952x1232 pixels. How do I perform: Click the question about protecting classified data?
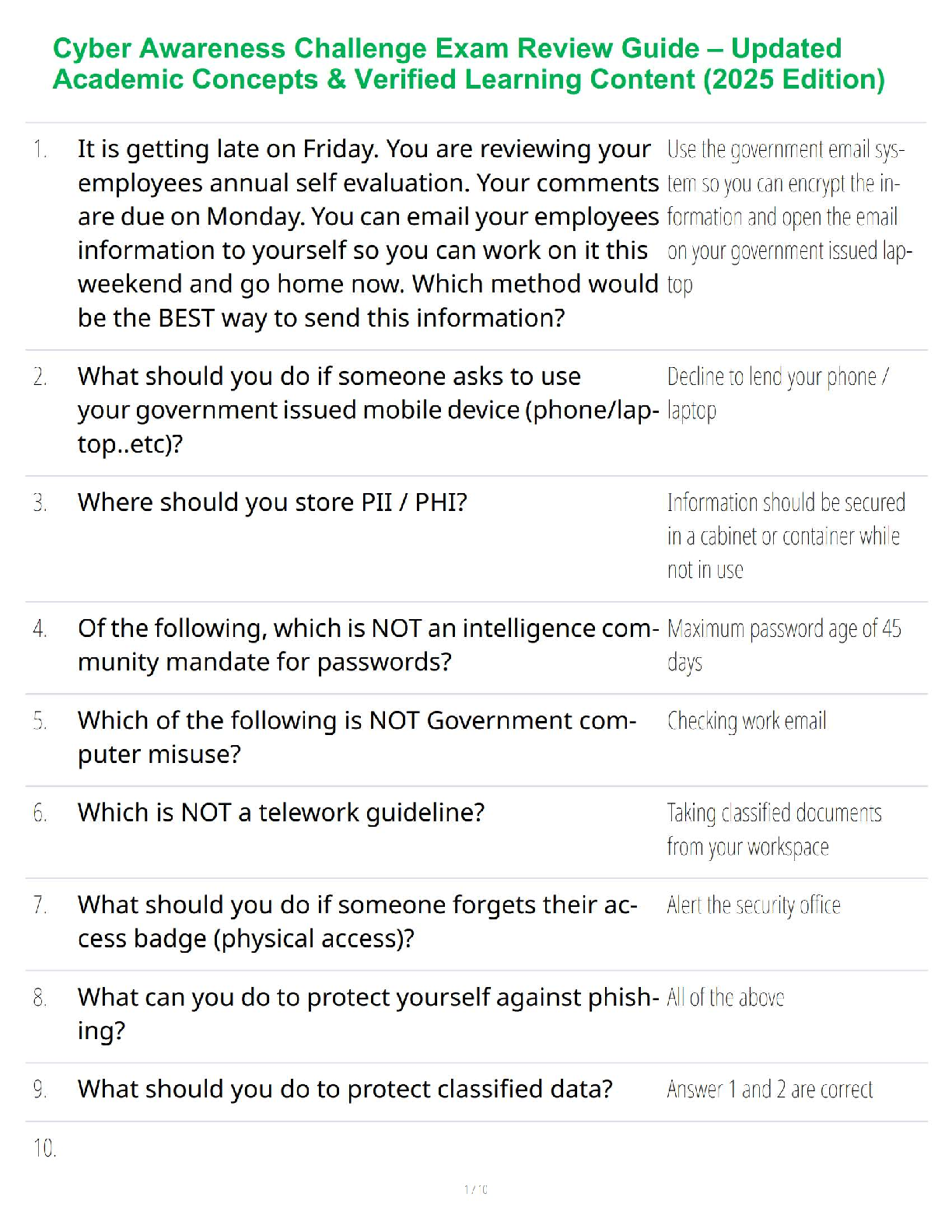345,1090
